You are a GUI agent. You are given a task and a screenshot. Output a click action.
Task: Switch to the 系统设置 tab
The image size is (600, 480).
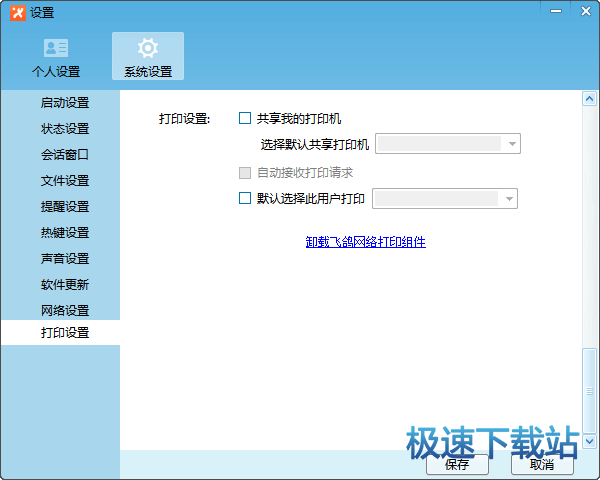(x=148, y=56)
